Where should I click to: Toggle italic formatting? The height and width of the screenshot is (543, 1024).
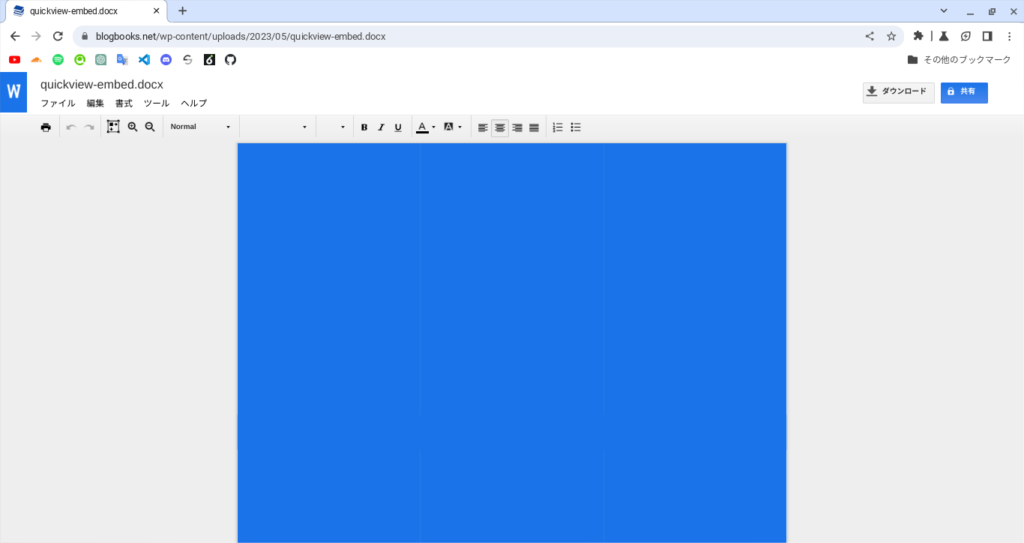[x=381, y=127]
